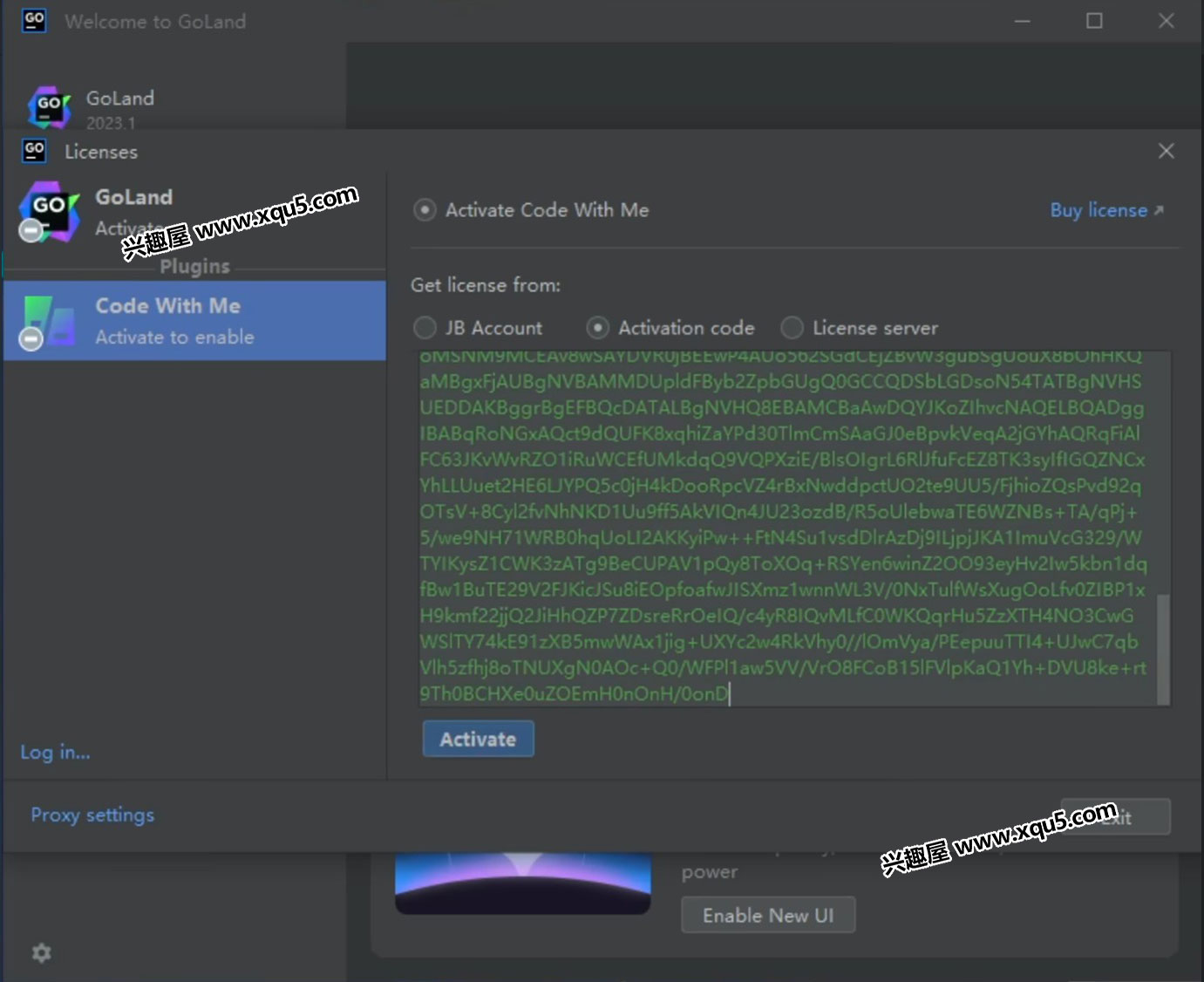The height and width of the screenshot is (982, 1204).
Task: Maximize the Welcome to GoLand window
Action: [x=1094, y=21]
